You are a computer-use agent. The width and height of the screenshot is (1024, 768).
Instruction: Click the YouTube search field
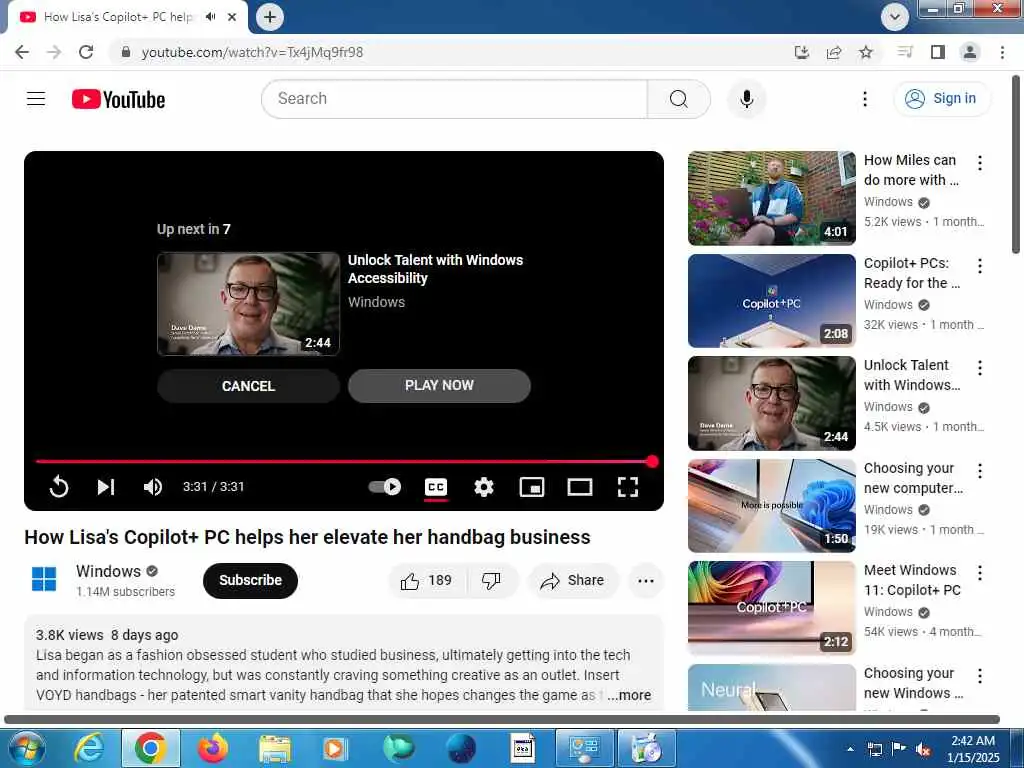click(455, 99)
